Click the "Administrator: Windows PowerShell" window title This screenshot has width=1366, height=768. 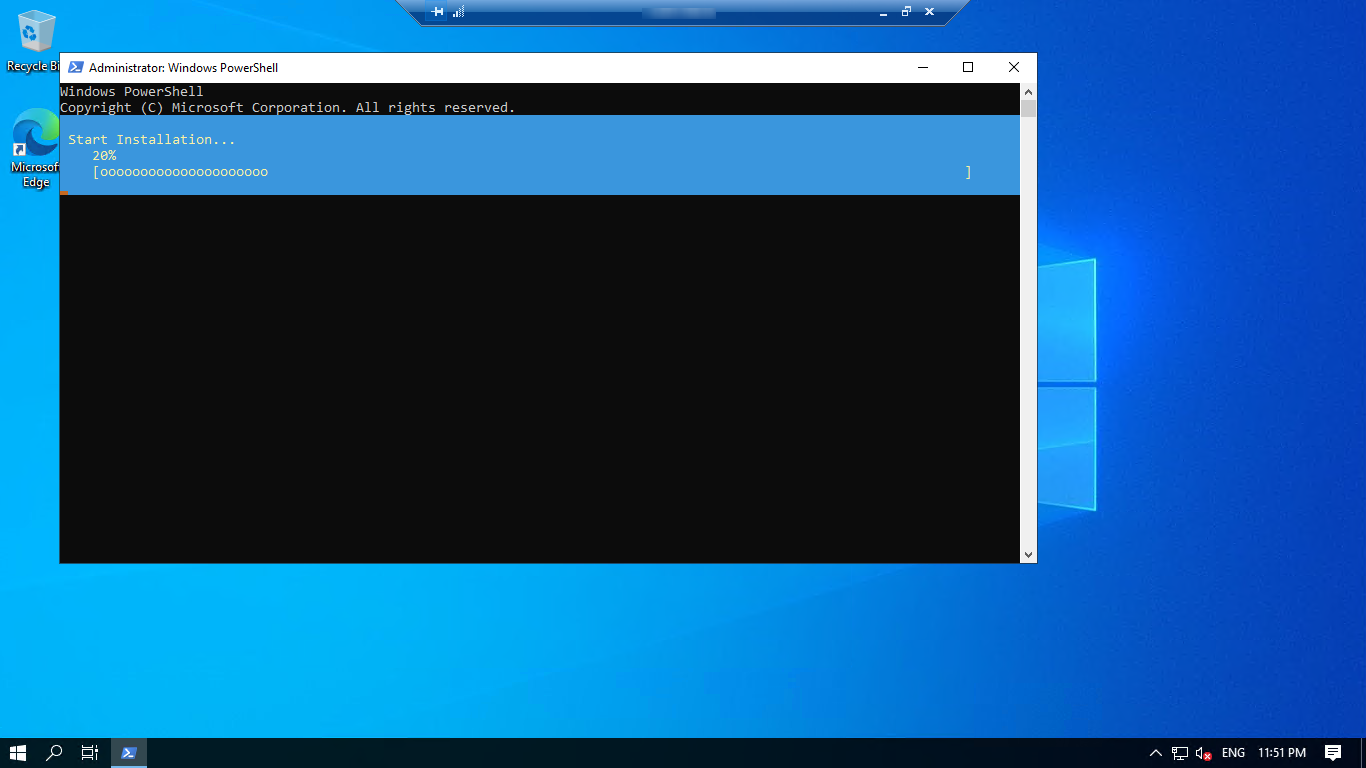point(183,68)
